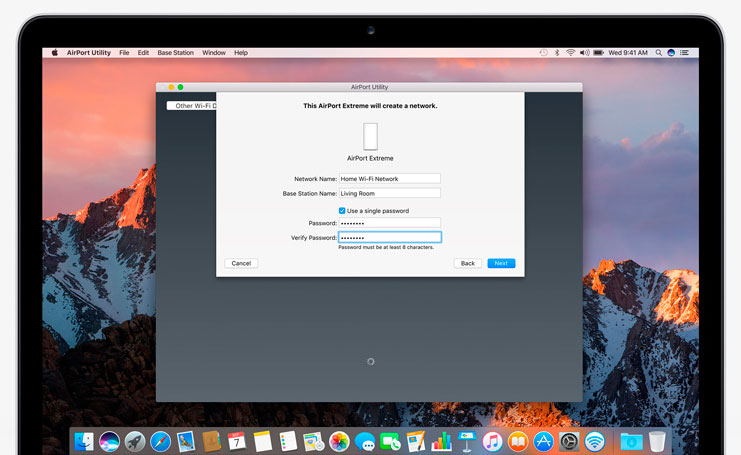The width and height of the screenshot is (741, 455).
Task: Launch Siri from the dock
Action: 110,442
